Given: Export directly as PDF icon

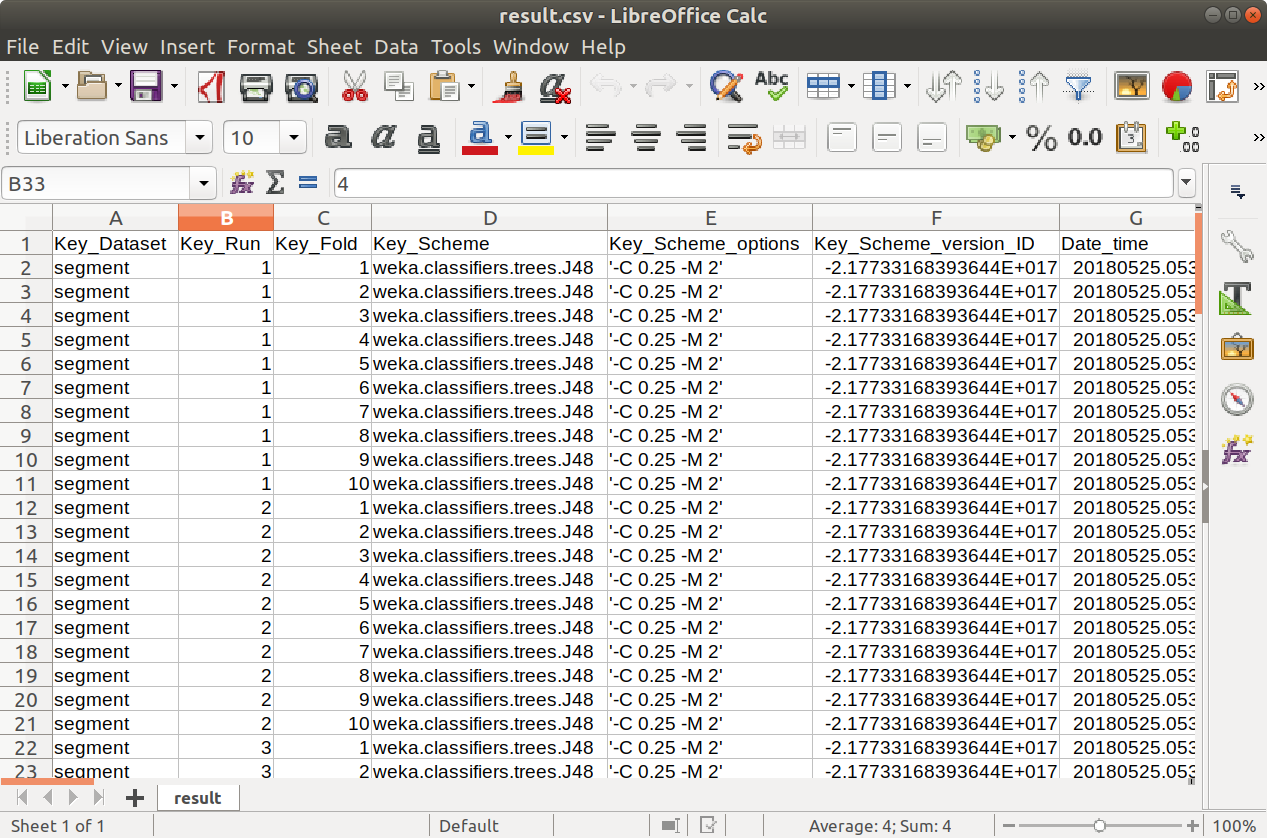Looking at the screenshot, I should click(211, 87).
